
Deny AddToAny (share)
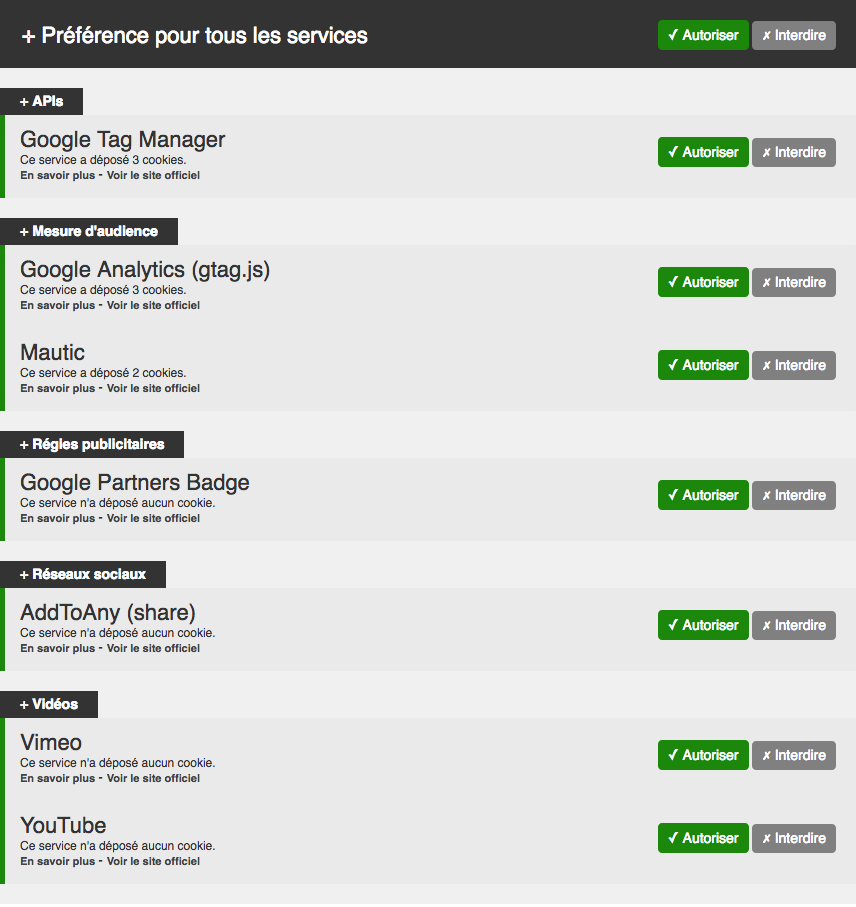click(794, 625)
